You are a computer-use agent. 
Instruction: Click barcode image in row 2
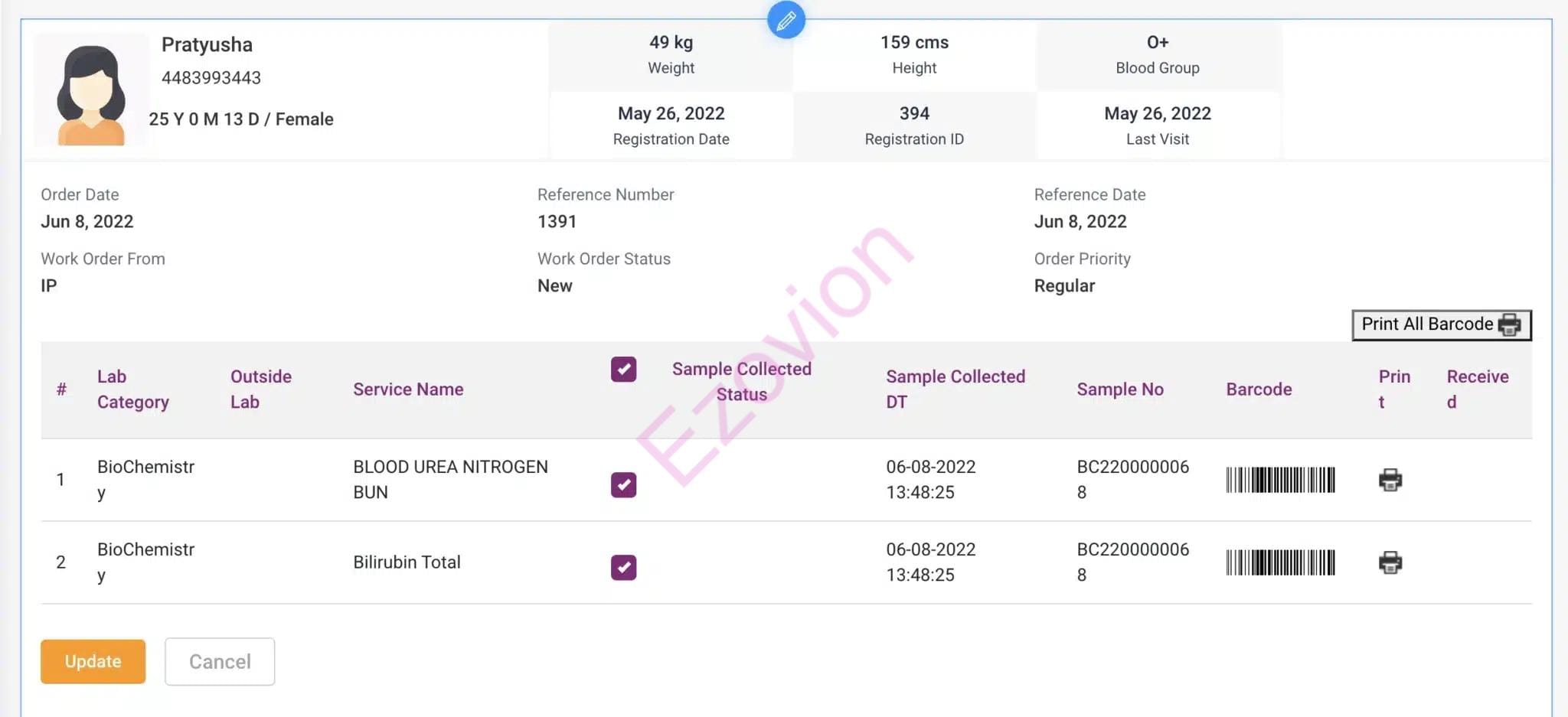click(x=1280, y=562)
